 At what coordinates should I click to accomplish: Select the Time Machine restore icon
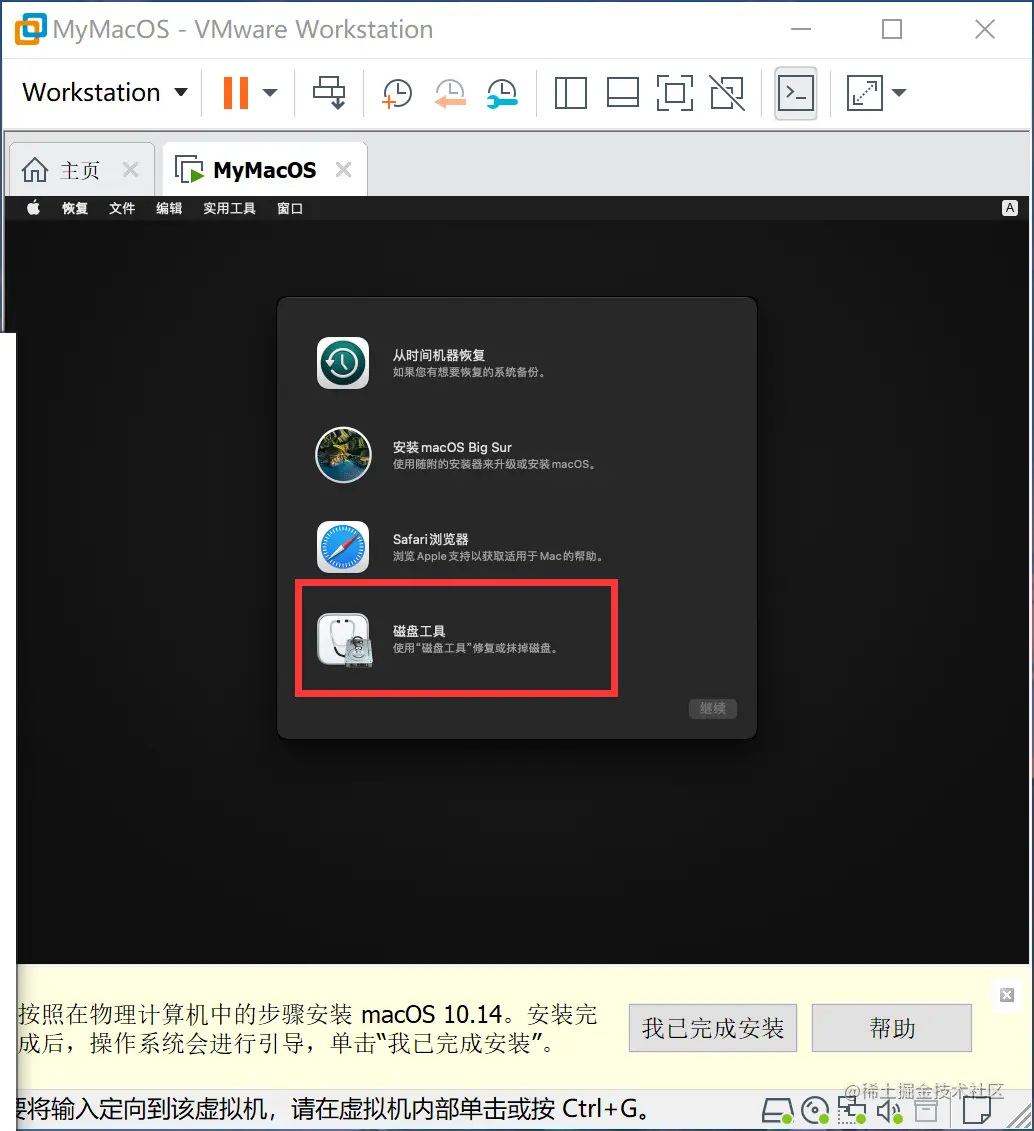coord(343,363)
